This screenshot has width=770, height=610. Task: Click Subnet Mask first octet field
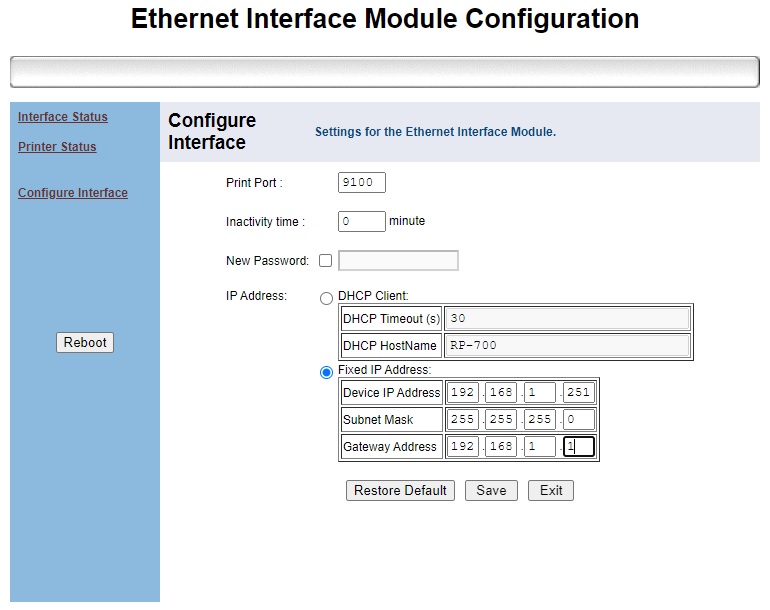click(x=462, y=420)
